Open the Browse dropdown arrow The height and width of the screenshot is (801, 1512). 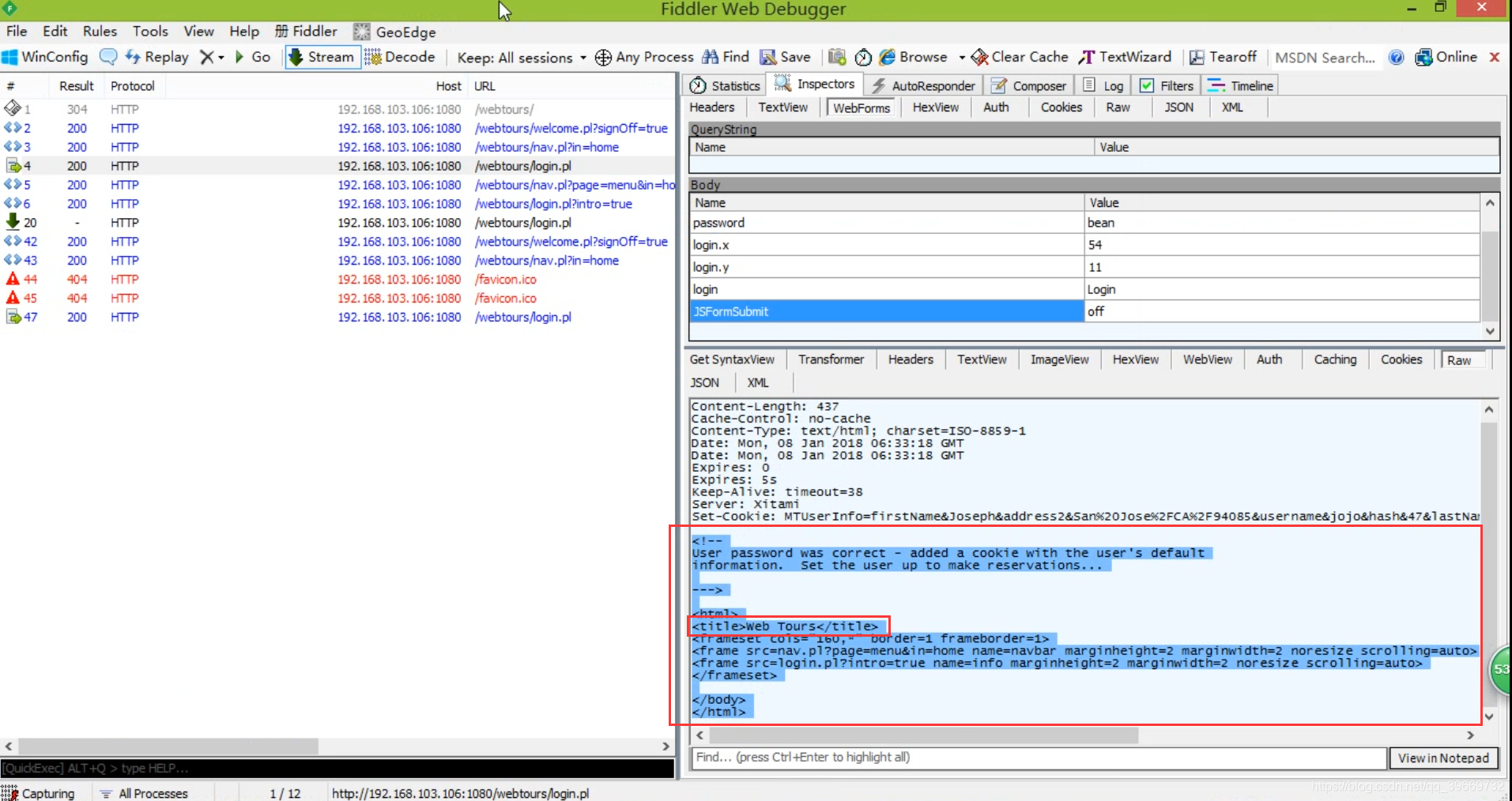962,58
